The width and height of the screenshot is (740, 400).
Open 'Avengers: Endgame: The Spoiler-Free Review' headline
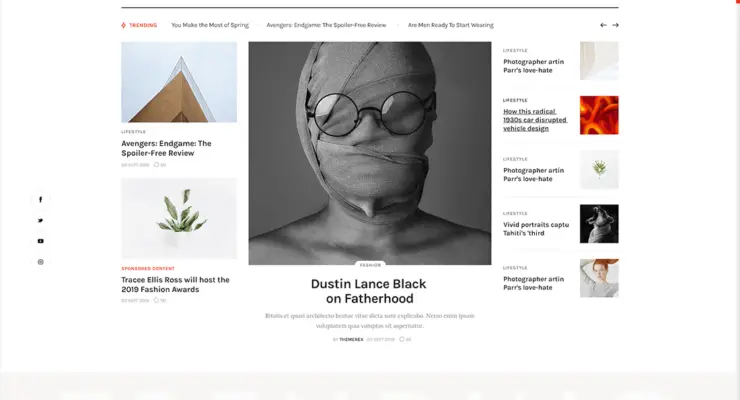[x=166, y=148]
